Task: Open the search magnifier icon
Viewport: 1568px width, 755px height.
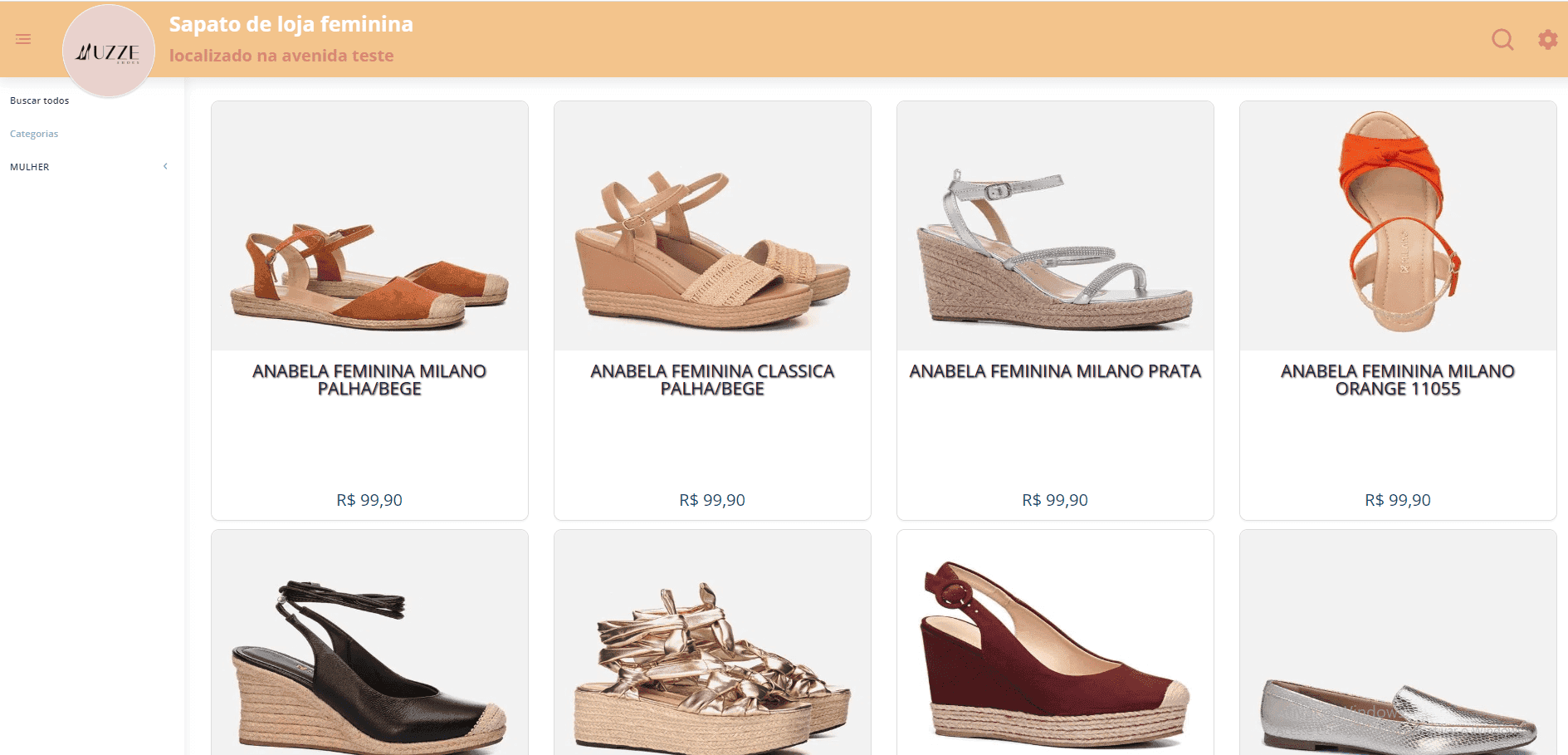Action: point(1502,39)
